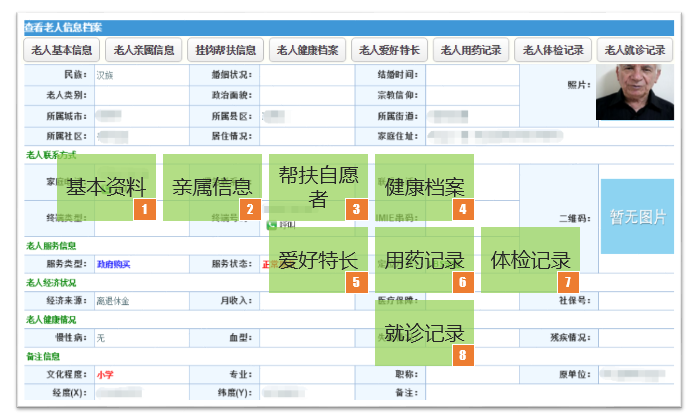Image resolution: width=690 pixels, height=415 pixels.
Task: Click the green phone call icon
Action: [272, 225]
